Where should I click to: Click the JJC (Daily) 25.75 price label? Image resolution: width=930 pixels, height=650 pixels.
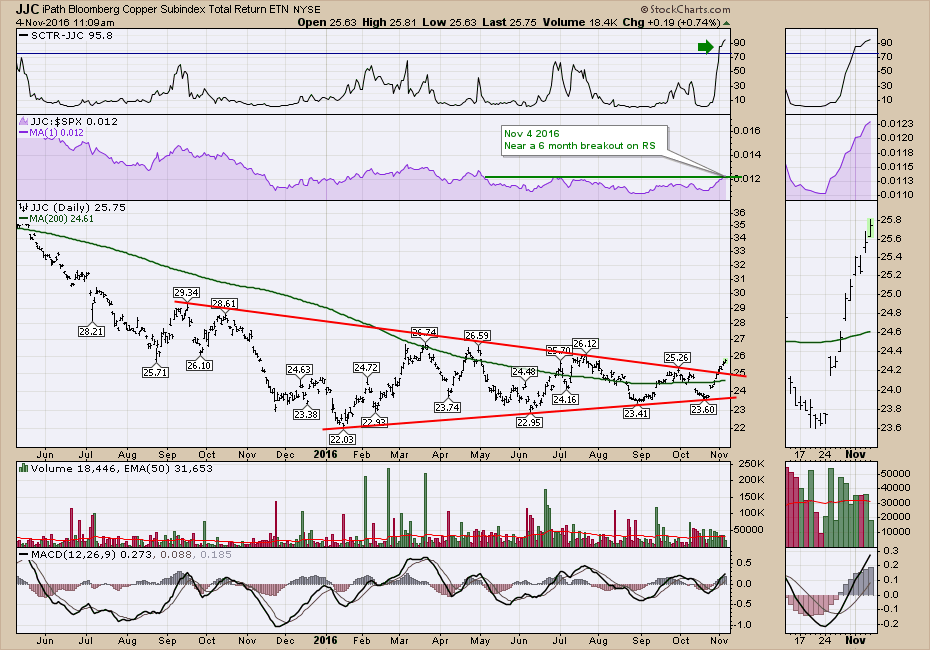click(x=78, y=208)
